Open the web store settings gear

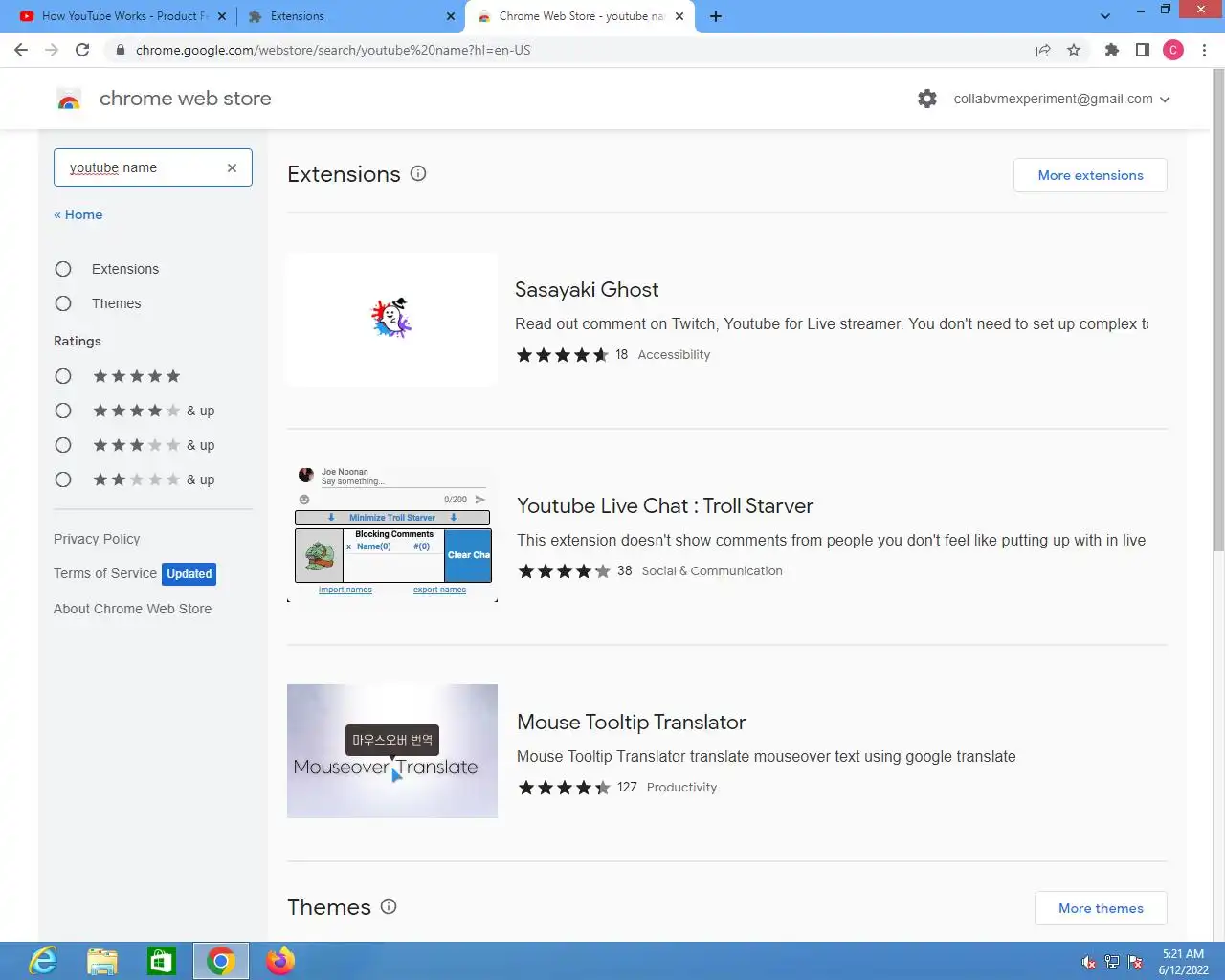click(x=926, y=99)
